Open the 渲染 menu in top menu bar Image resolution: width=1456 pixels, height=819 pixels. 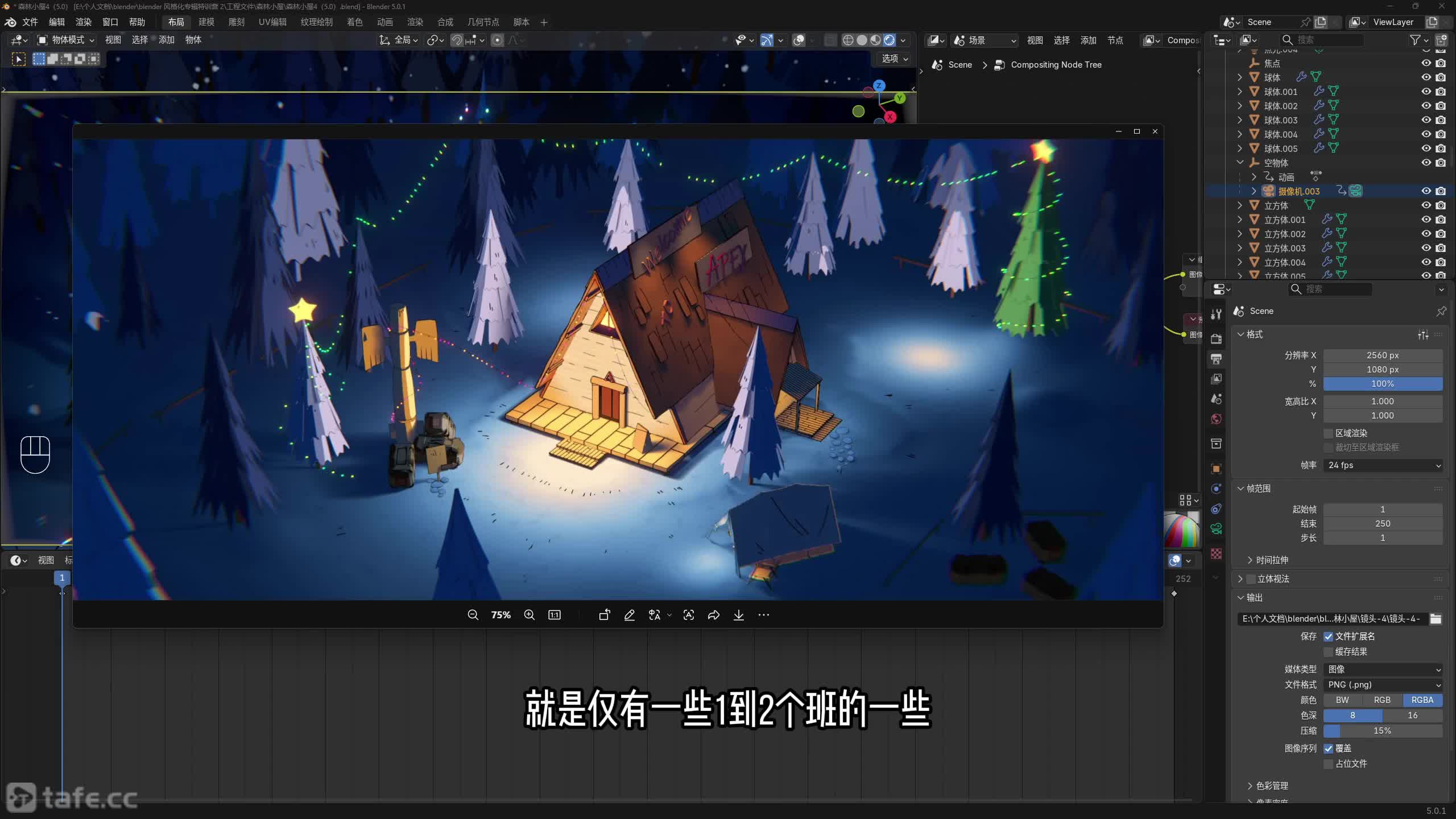point(83,22)
